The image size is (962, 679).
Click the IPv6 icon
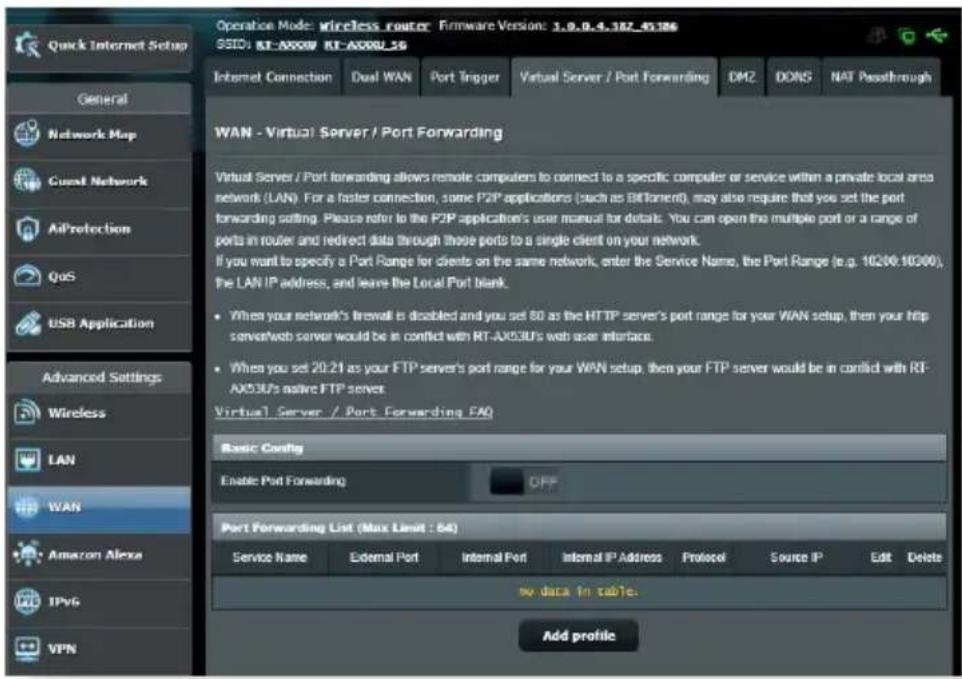click(27, 601)
